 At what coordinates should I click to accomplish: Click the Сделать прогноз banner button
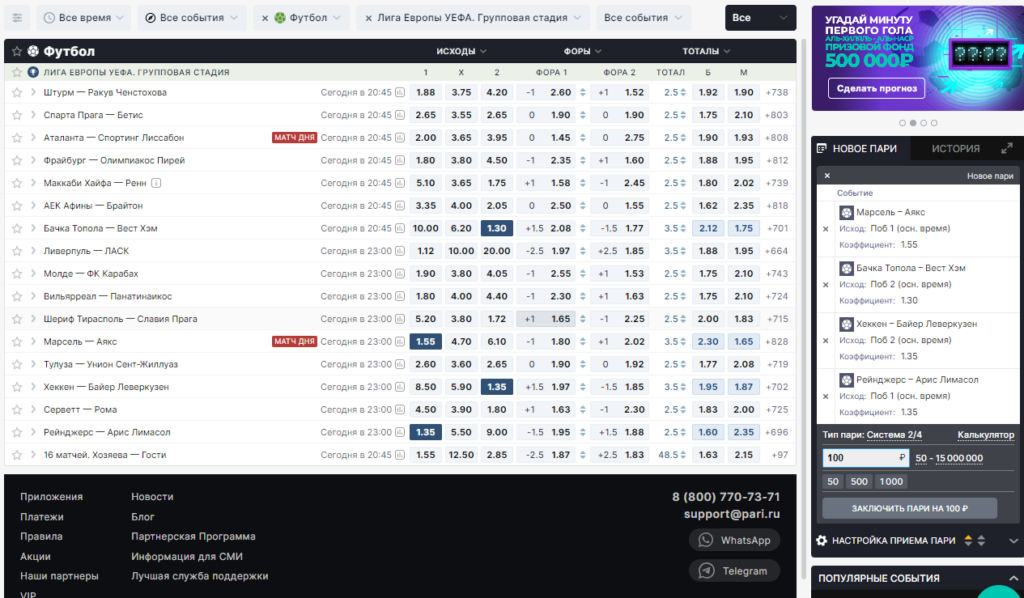click(x=876, y=88)
